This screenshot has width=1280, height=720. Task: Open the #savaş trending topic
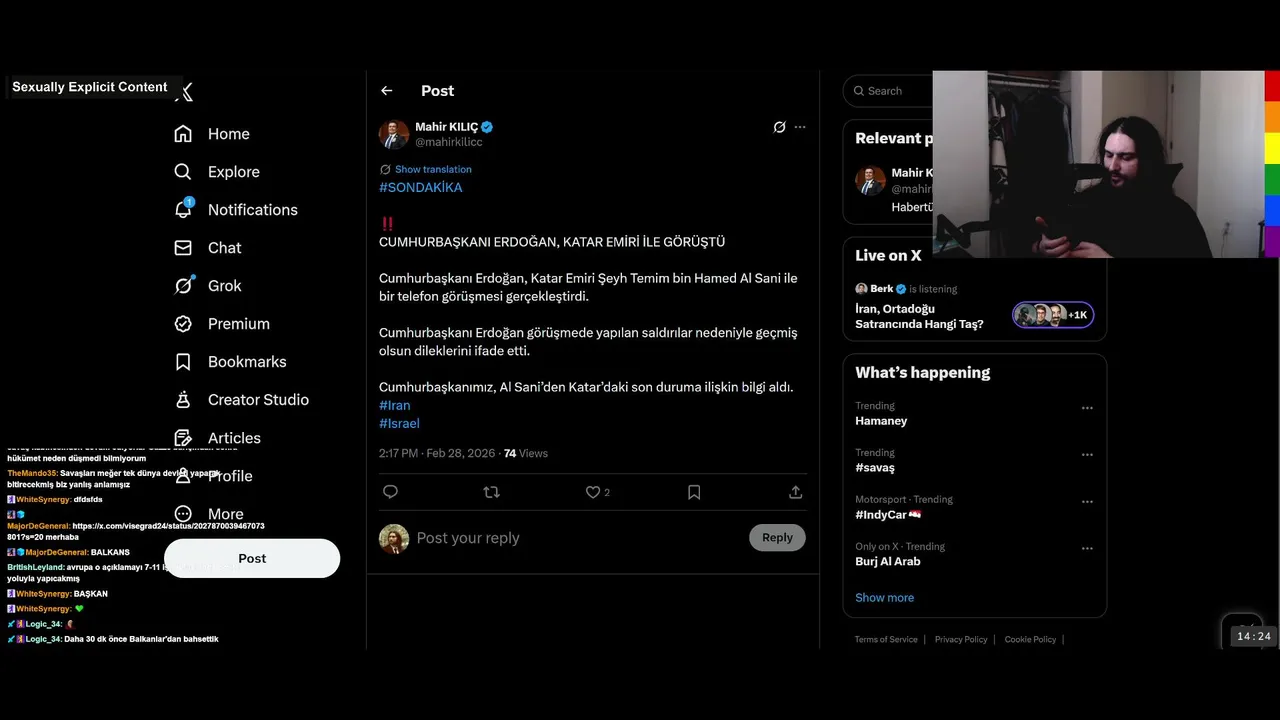875,468
